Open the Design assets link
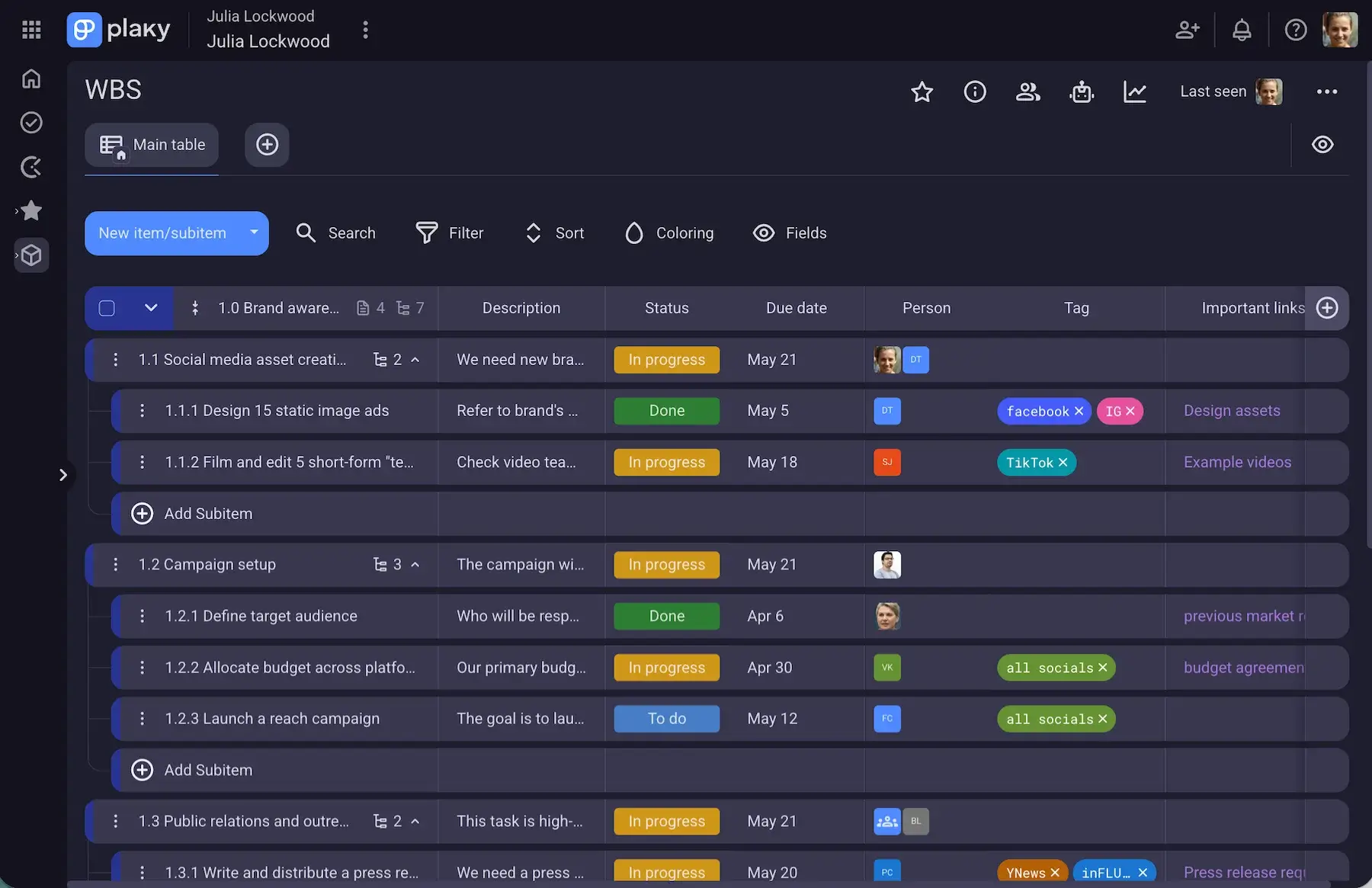 click(1232, 411)
